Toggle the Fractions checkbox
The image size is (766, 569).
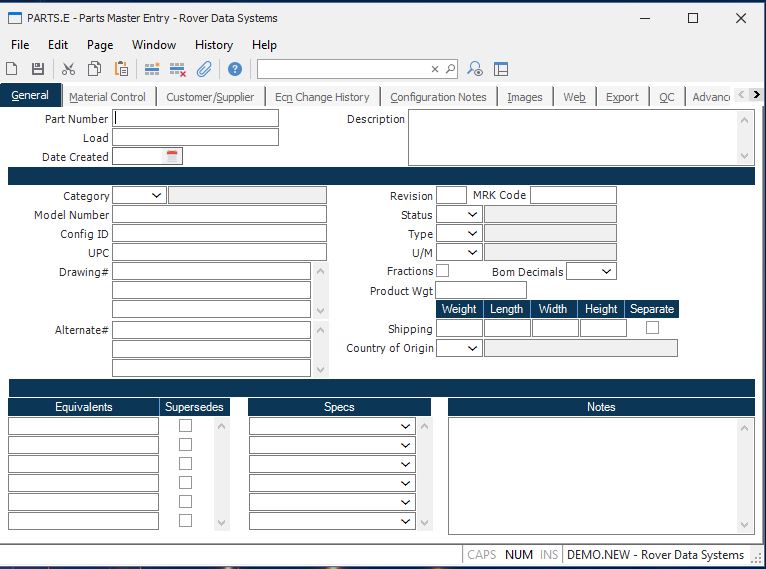tap(443, 271)
